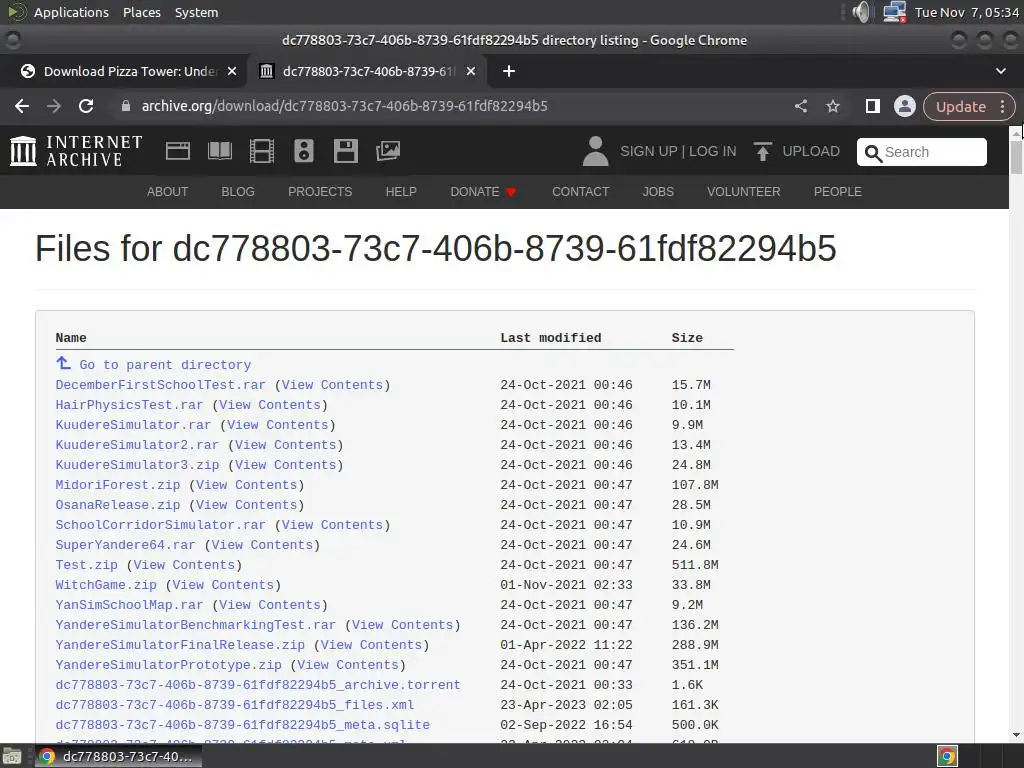Click the page vertical scrollbar thumb
Image resolution: width=1024 pixels, height=768 pixels.
1016,157
